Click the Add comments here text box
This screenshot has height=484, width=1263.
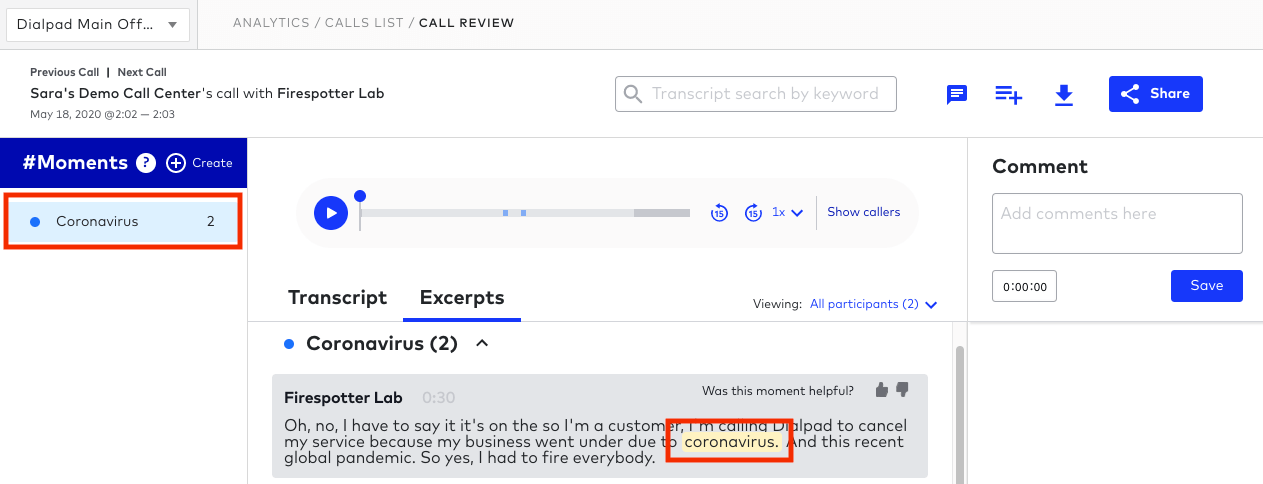[1117, 223]
